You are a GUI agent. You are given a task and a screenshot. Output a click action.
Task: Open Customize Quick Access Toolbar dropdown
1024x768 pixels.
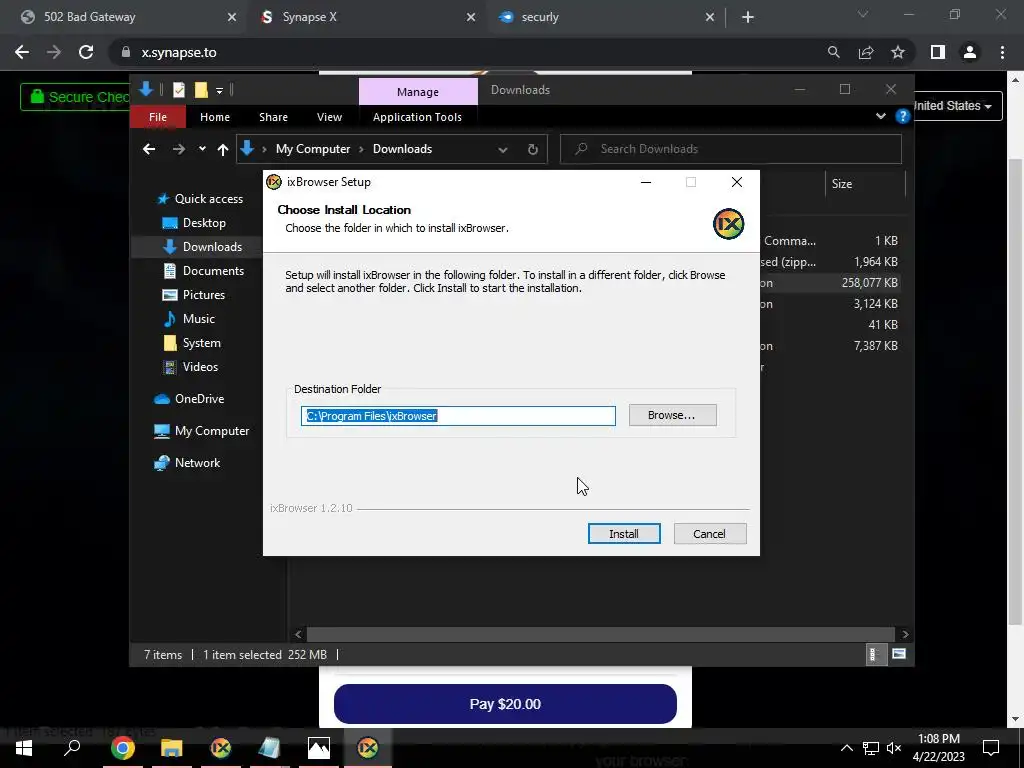[219, 90]
